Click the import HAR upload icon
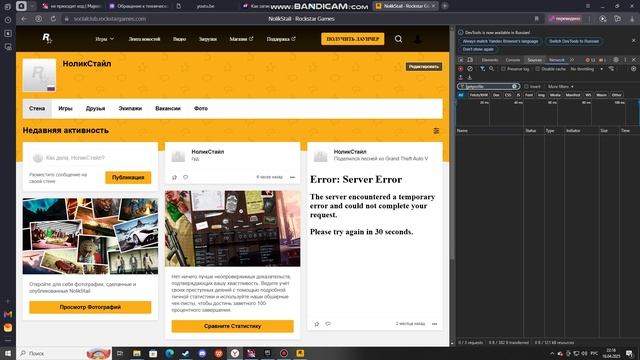The height and width of the screenshot is (360, 640). [460, 77]
